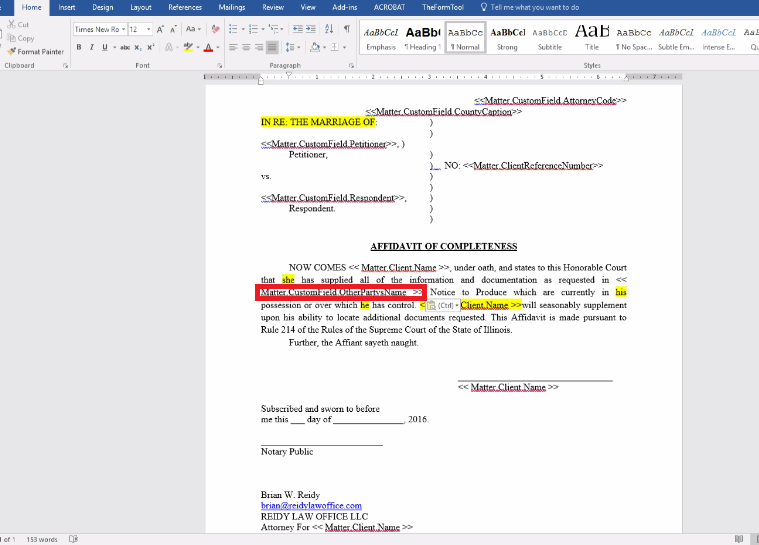Apply the Title style

(x=592, y=38)
